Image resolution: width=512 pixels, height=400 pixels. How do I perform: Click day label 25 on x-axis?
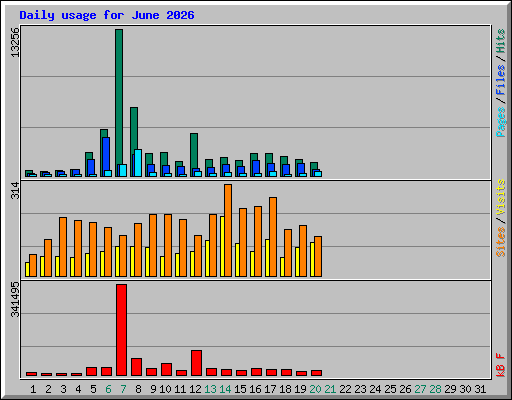(x=390, y=389)
